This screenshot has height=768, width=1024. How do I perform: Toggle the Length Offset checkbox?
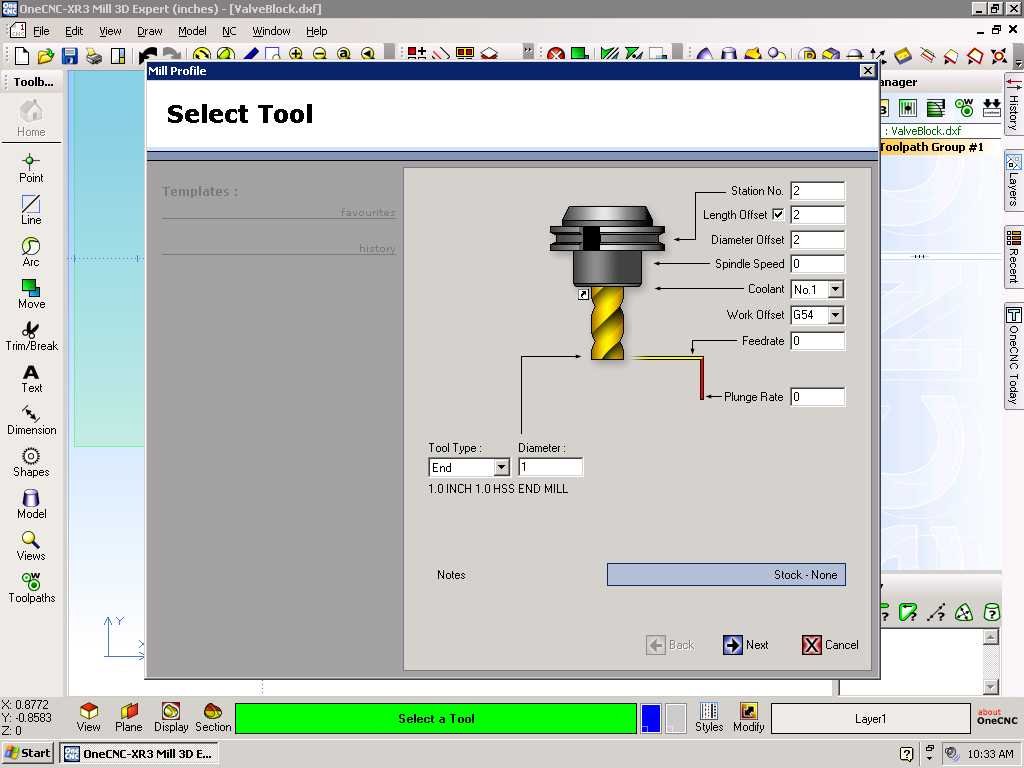tap(778, 214)
